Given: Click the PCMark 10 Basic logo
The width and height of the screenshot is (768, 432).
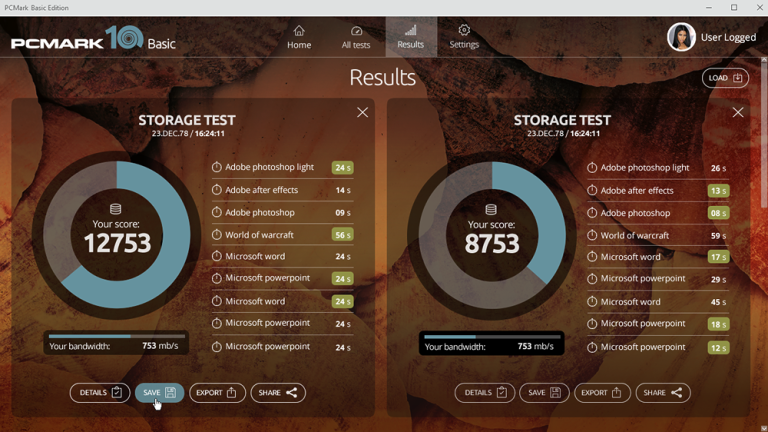Looking at the screenshot, I should pyautogui.click(x=93, y=38).
